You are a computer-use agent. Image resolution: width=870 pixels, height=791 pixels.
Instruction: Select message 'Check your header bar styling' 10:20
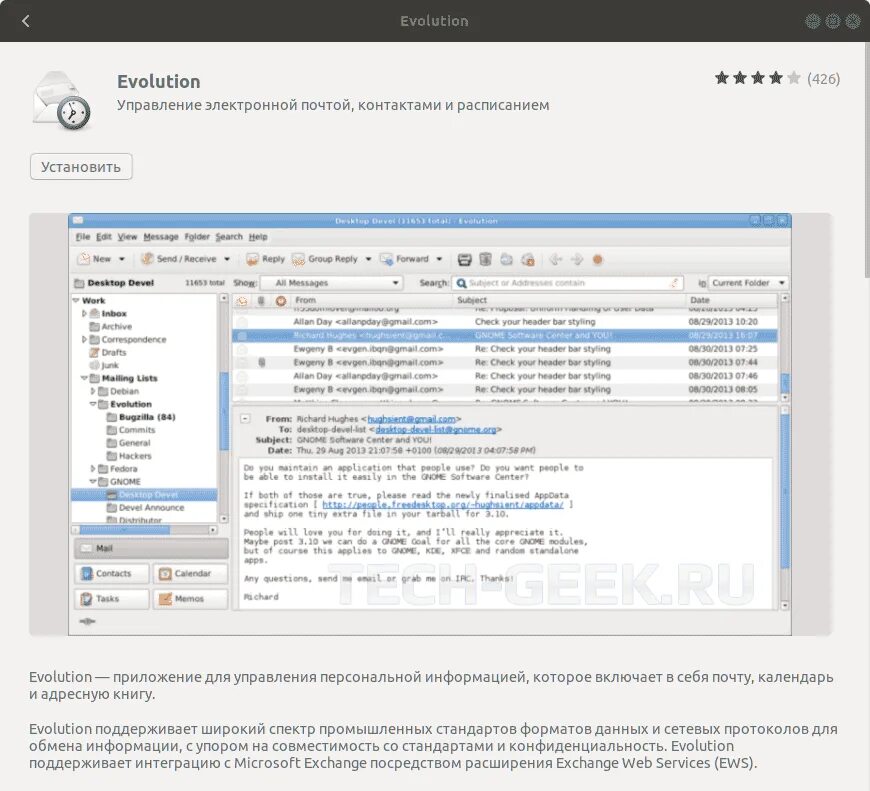pyautogui.click(x=504, y=322)
